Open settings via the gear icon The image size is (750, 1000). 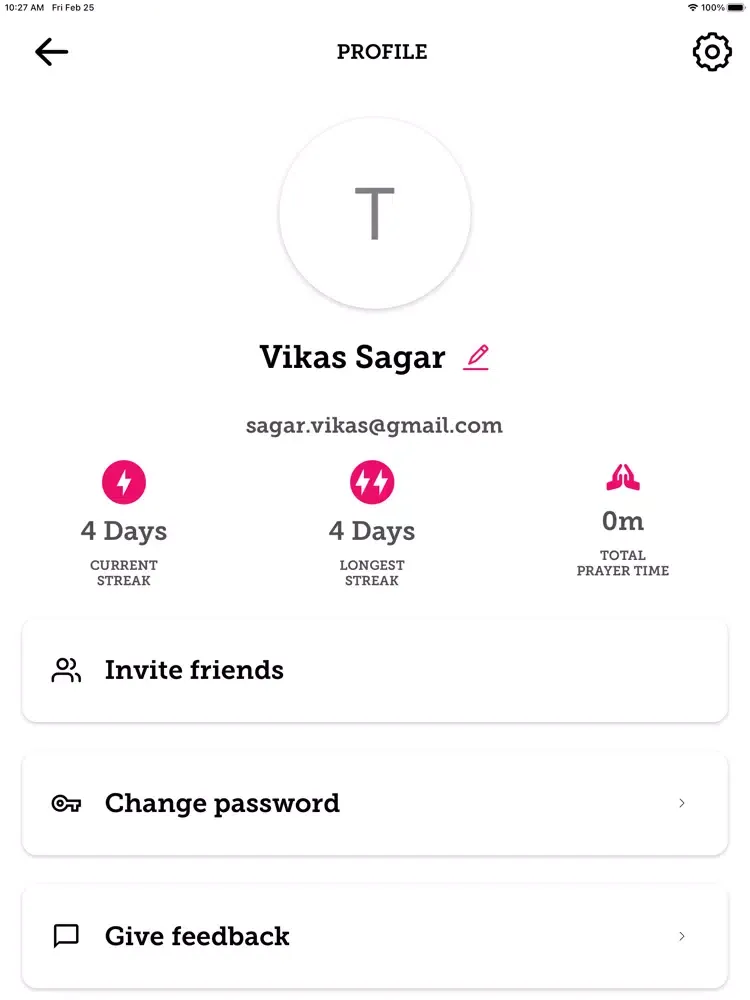pyautogui.click(x=712, y=52)
